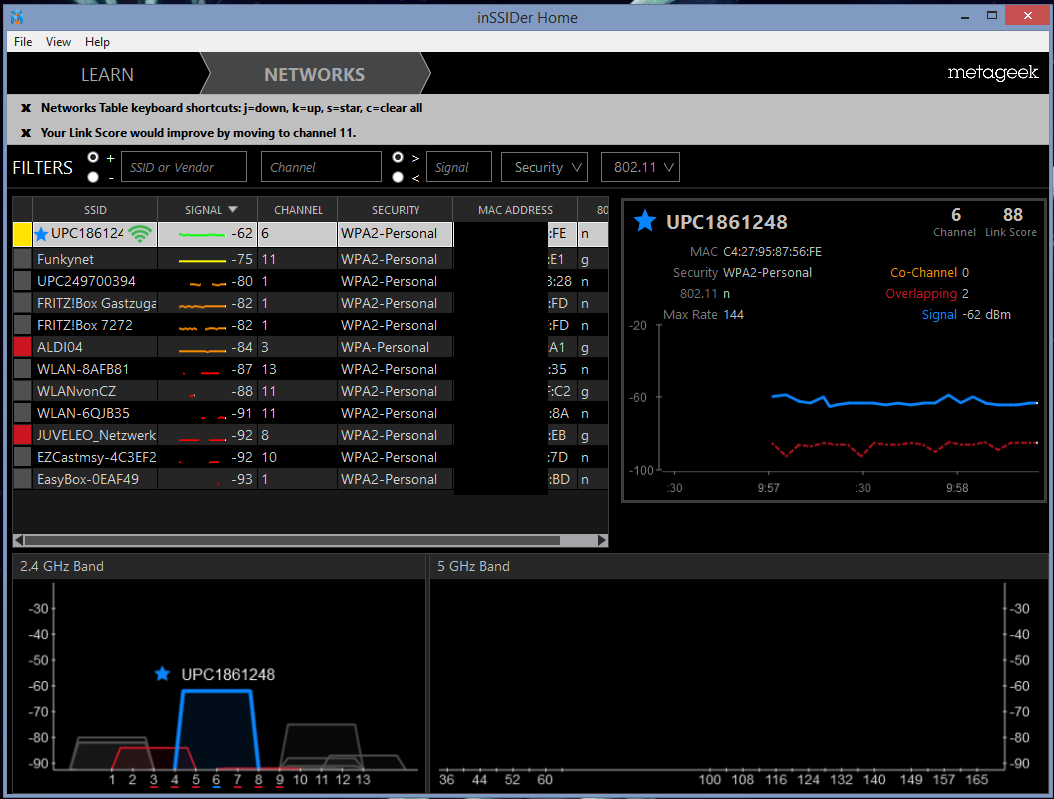This screenshot has width=1054, height=799.
Task: Select the minus SSID filter radio button
Action: 93,177
